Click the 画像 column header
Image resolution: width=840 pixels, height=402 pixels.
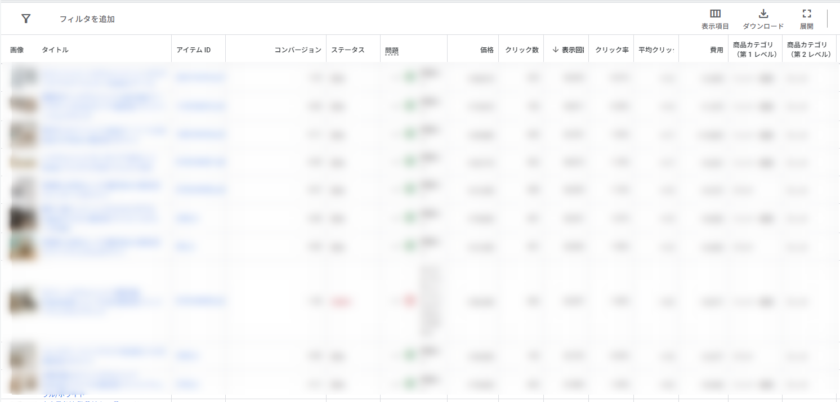click(x=17, y=49)
